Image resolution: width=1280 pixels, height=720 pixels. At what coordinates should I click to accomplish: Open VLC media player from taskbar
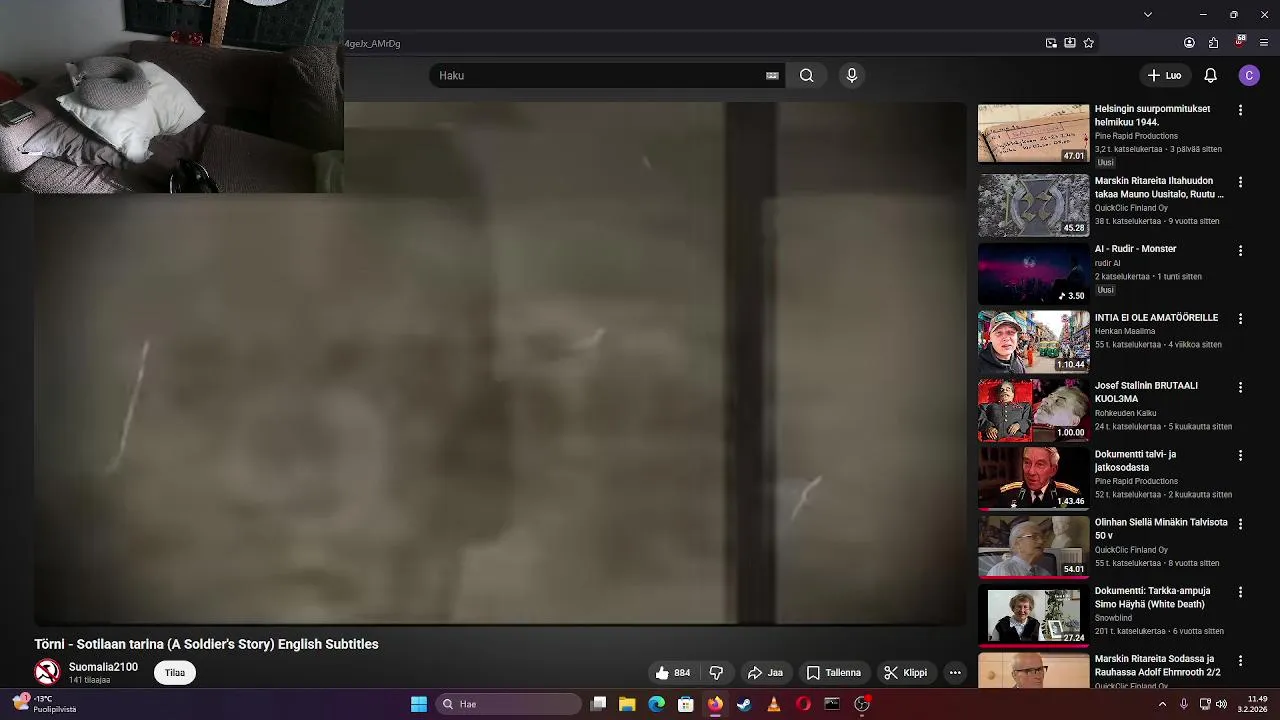tap(773, 704)
